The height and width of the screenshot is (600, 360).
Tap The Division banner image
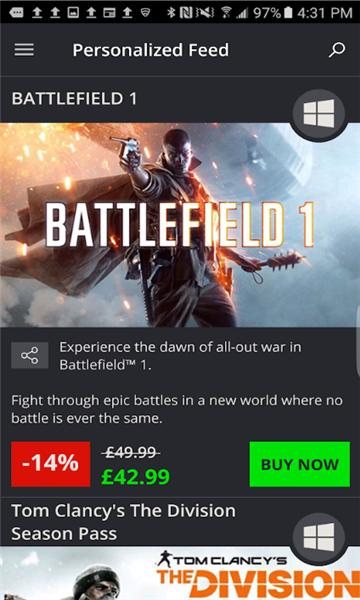pos(180,573)
